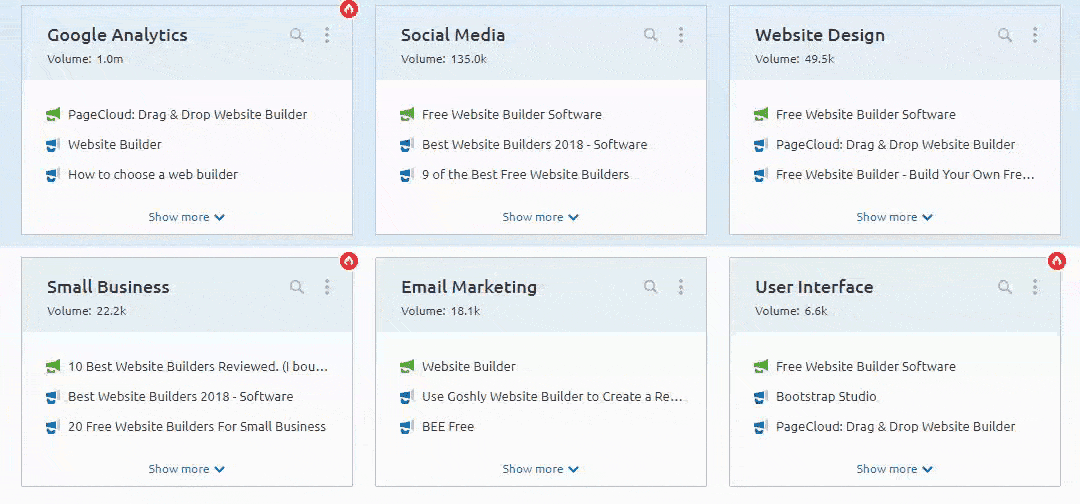
Task: Click the green megaphone icon beside BEE Free
Action: [407, 427]
